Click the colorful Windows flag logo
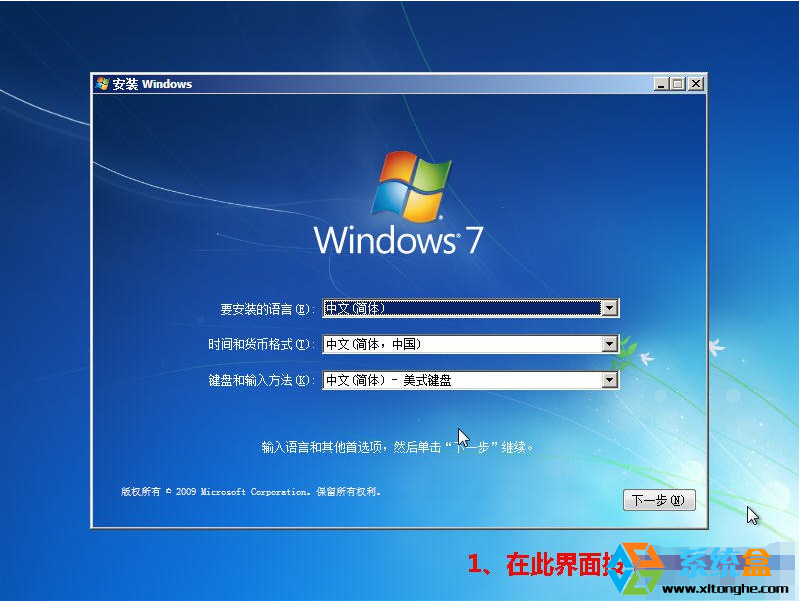 (407, 186)
